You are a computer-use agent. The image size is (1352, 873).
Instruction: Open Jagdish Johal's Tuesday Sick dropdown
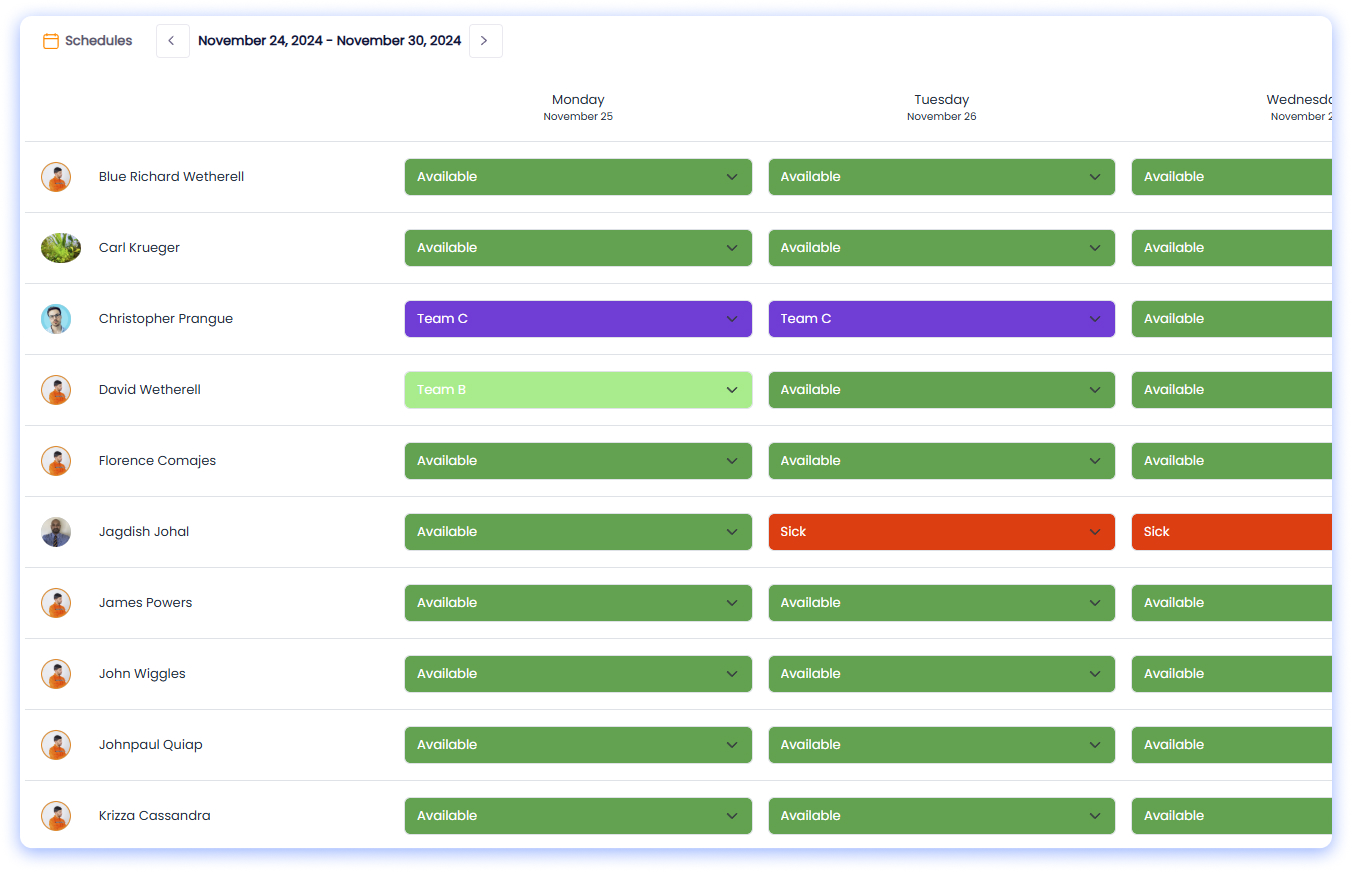coord(941,532)
